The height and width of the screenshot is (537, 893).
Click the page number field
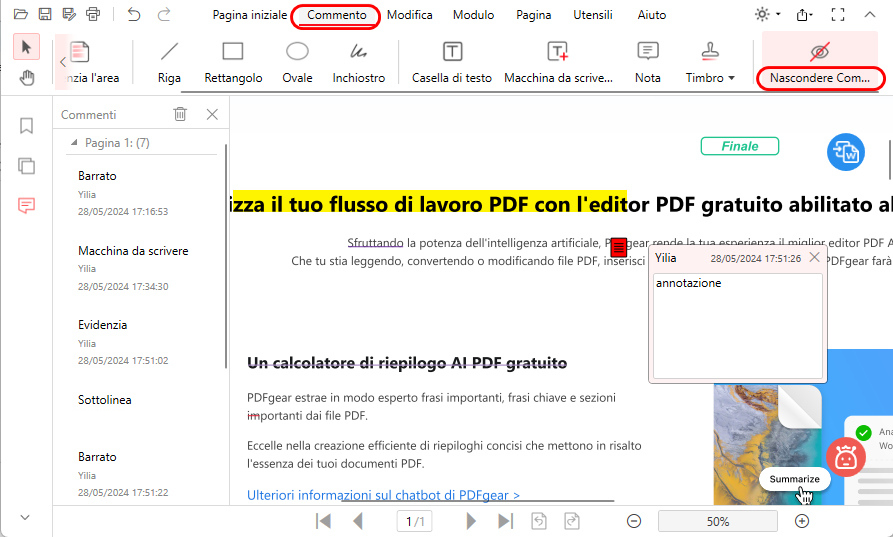click(x=415, y=521)
